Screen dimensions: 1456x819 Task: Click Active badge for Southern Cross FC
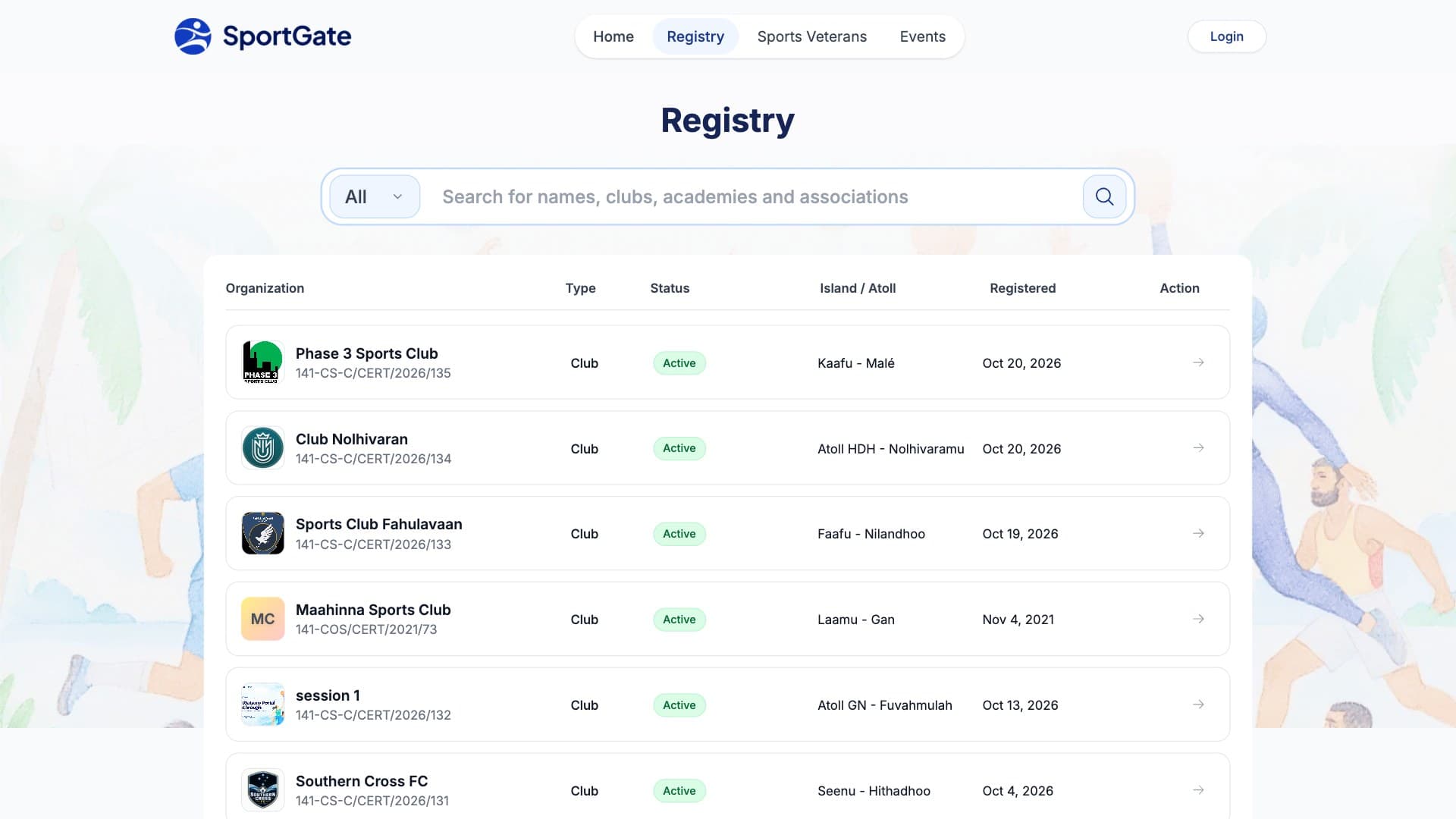(x=679, y=791)
